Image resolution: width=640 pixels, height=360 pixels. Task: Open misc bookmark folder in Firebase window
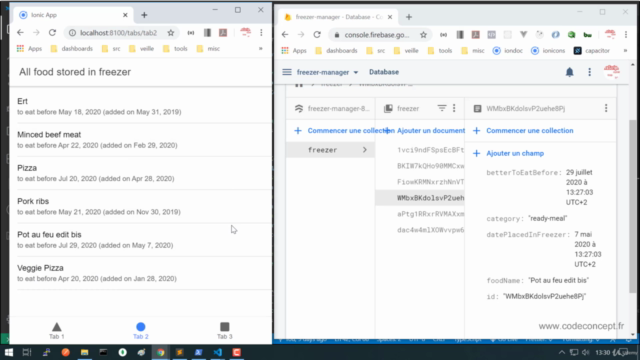coord(473,51)
